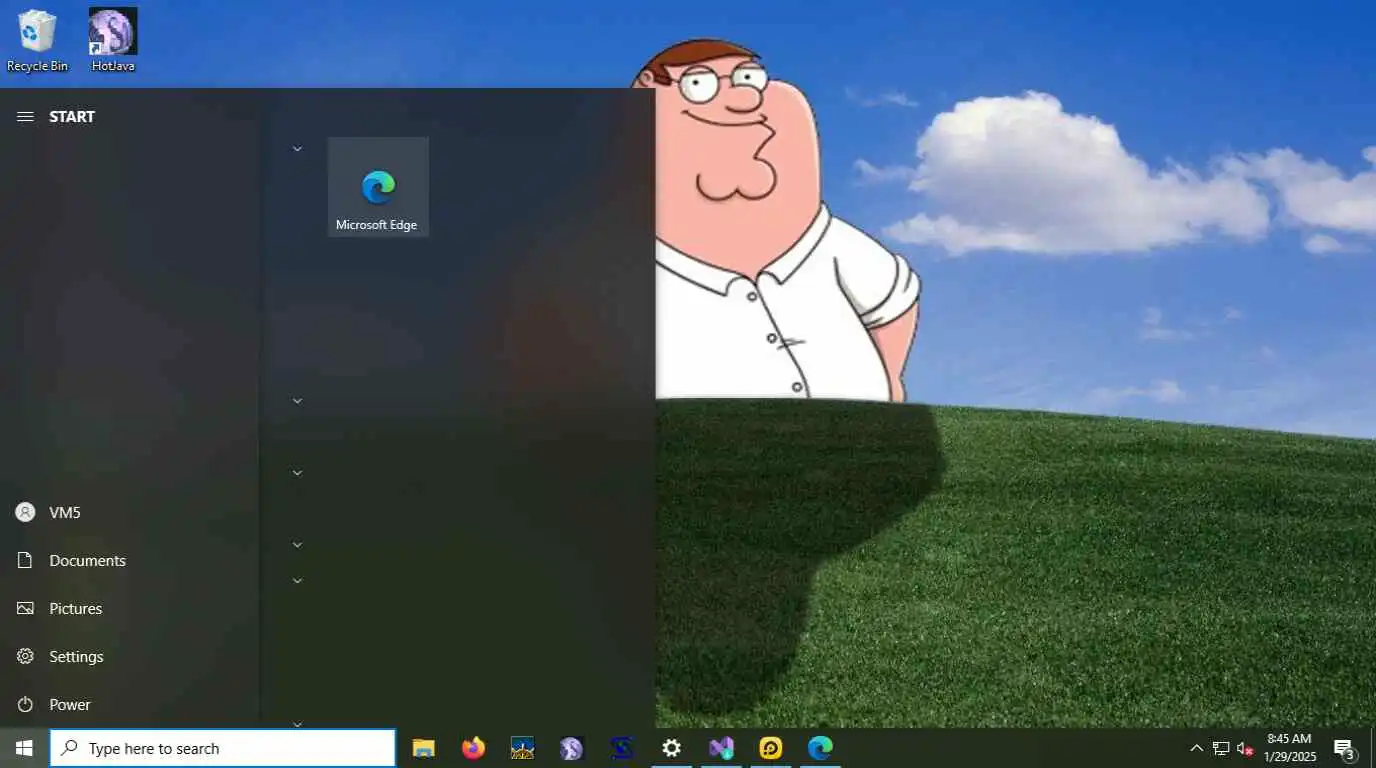The width and height of the screenshot is (1376, 768).
Task: Open the Microsoft Edge tile in Start
Action: [378, 187]
